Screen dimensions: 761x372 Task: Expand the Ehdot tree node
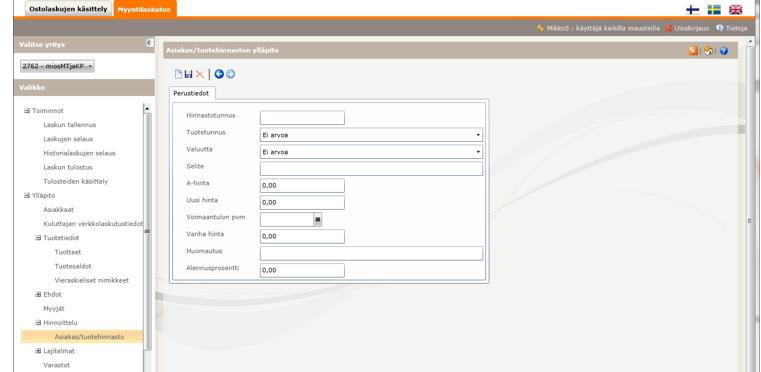[38, 294]
